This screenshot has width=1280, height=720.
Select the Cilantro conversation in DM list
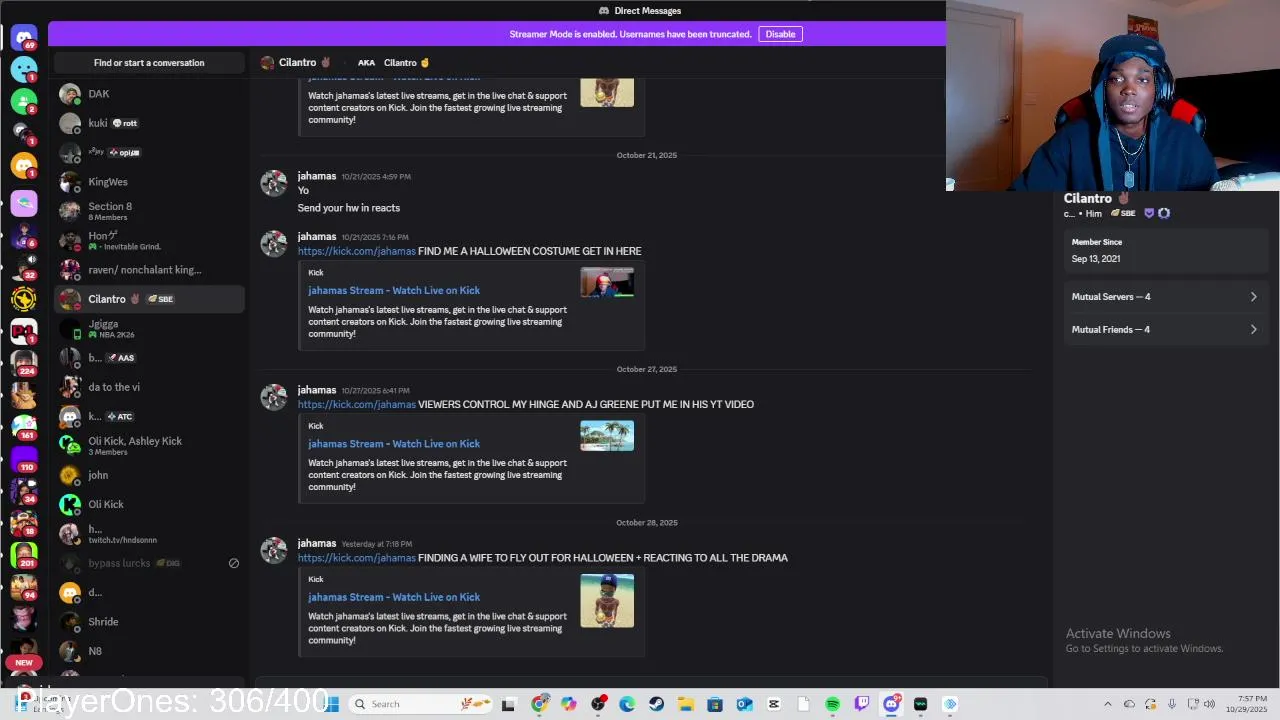[149, 299]
